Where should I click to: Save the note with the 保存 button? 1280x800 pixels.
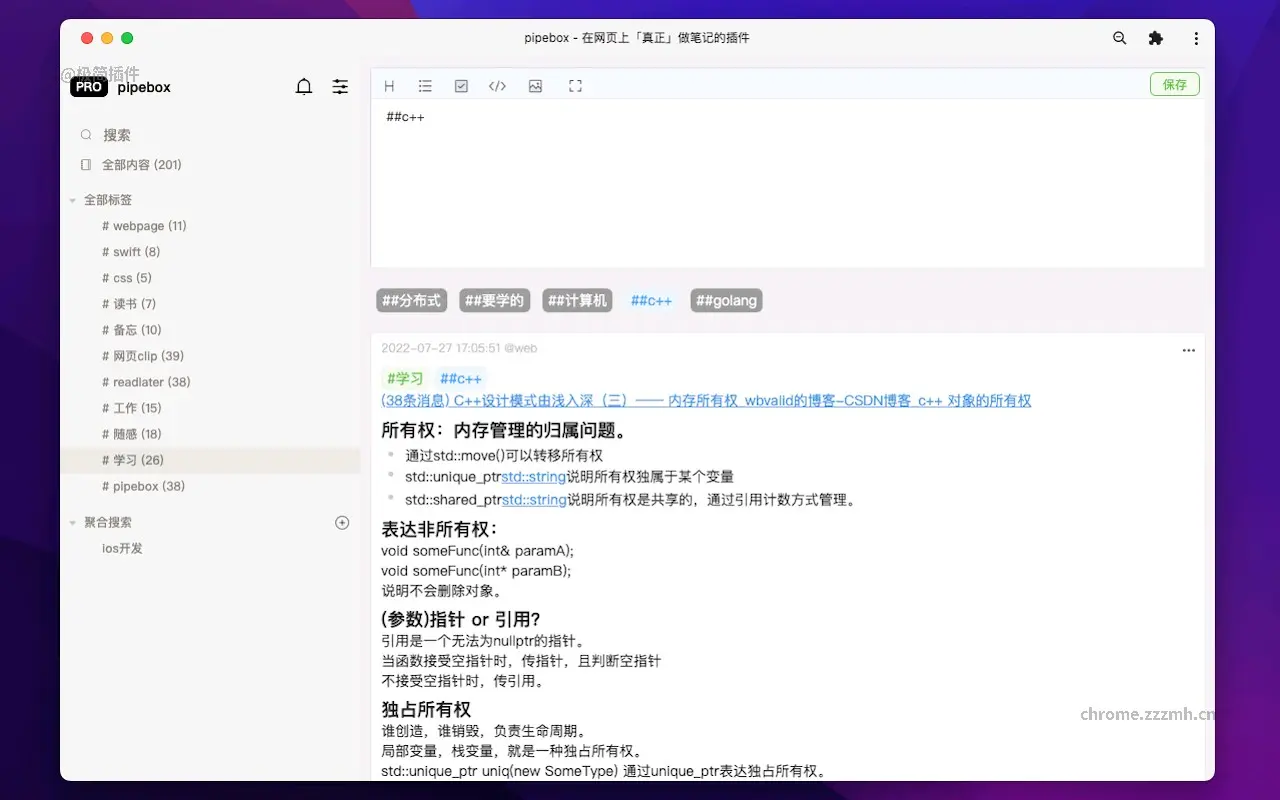(x=1174, y=84)
